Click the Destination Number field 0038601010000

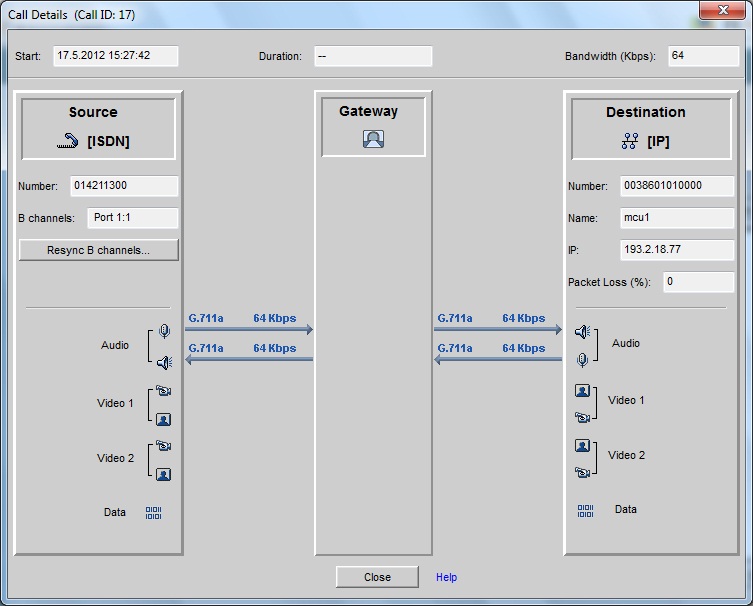pyautogui.click(x=677, y=186)
